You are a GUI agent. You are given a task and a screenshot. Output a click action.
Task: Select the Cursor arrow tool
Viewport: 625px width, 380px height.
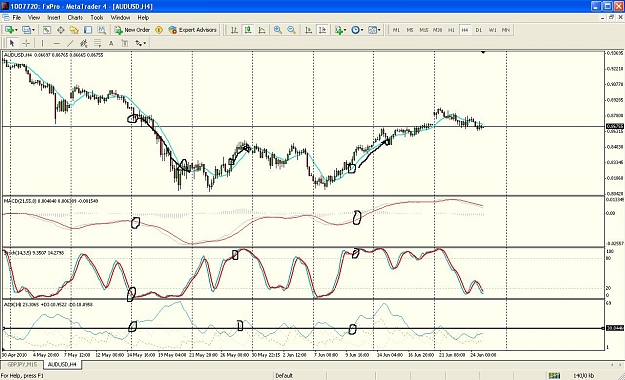click(12, 43)
